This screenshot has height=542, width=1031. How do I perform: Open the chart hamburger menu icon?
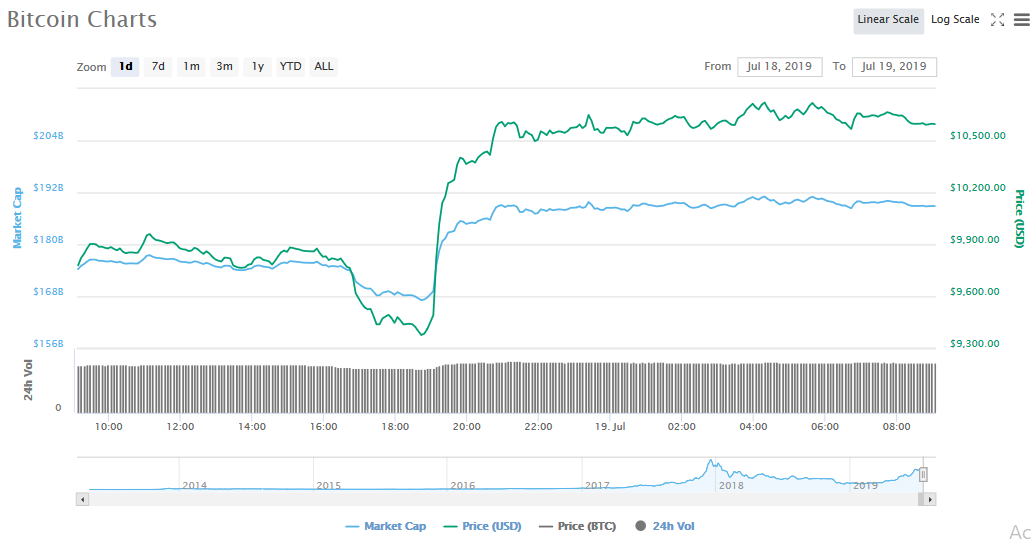pyautogui.click(x=1021, y=20)
